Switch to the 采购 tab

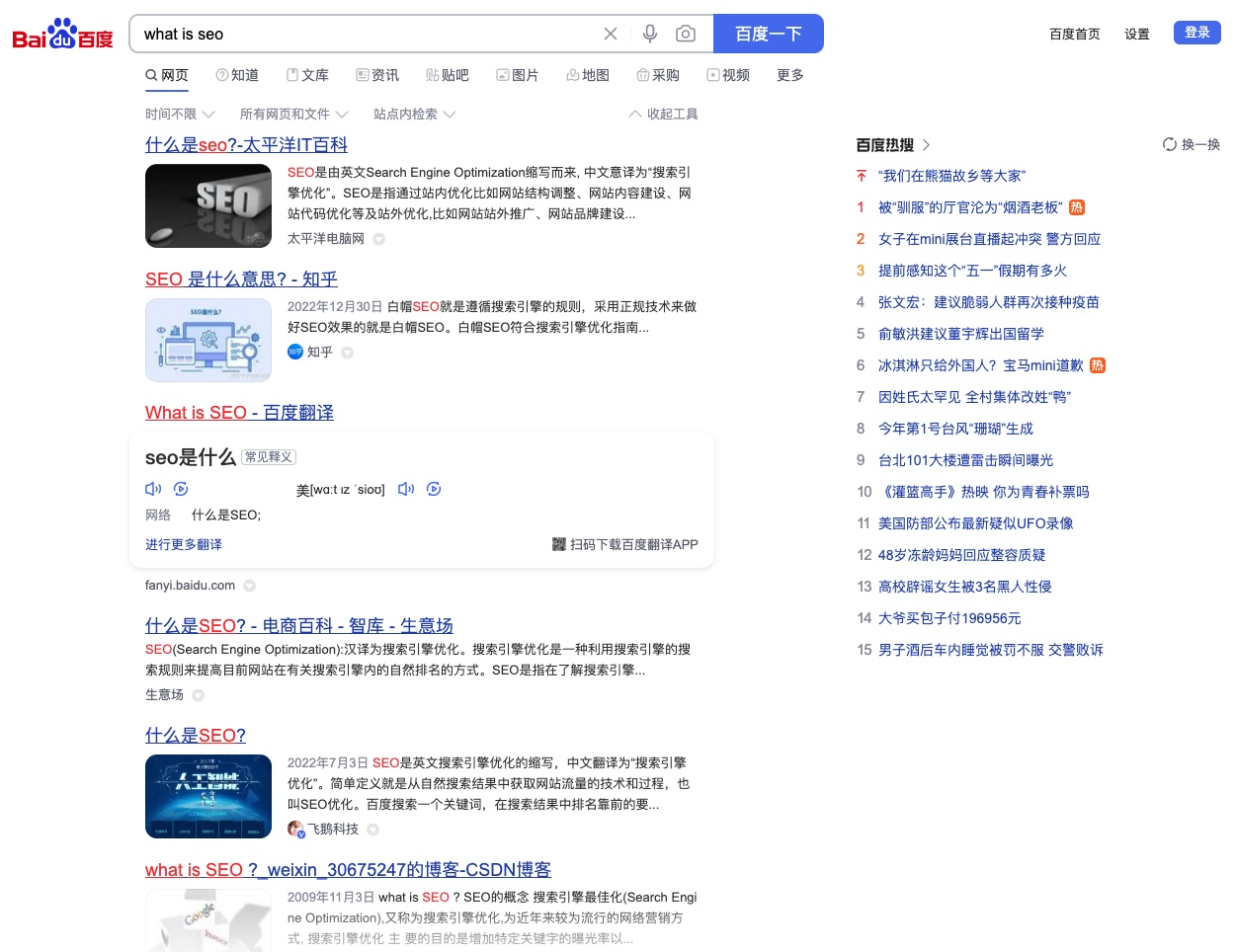[658, 75]
